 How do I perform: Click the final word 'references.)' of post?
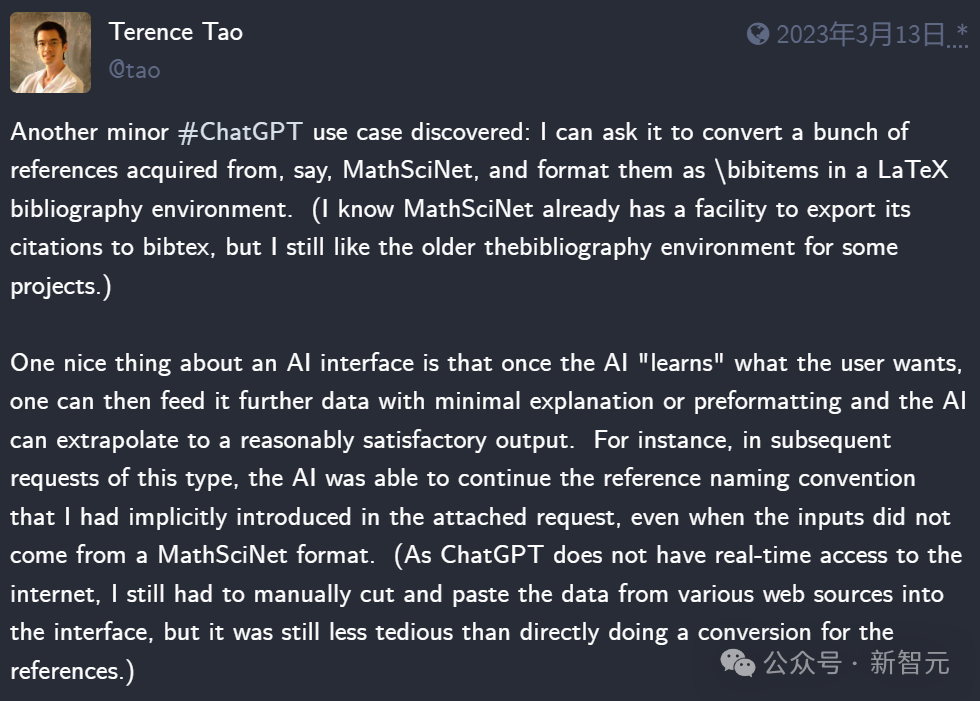tap(72, 672)
